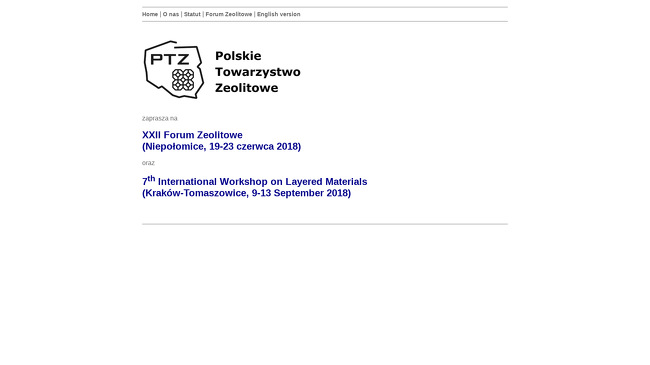This screenshot has width=650, height=365.
Task: Click the divider below navigation bar
Action: [x=325, y=22]
